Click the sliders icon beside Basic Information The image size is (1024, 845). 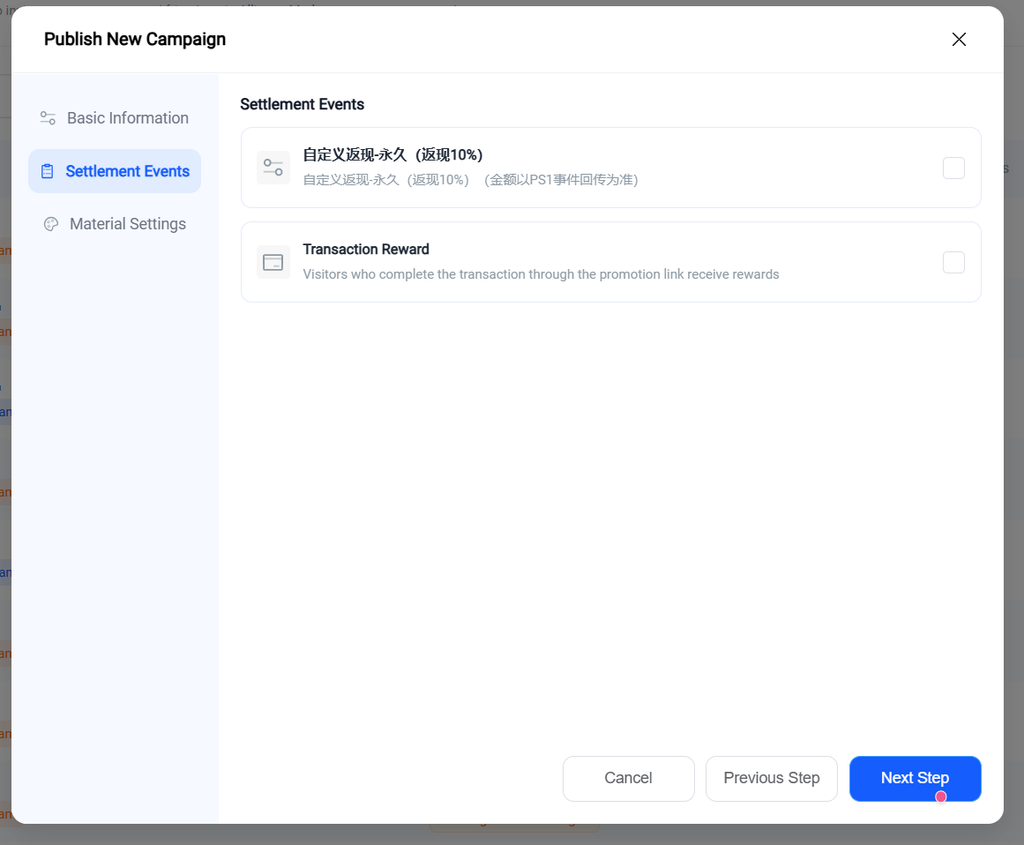pyautogui.click(x=48, y=118)
